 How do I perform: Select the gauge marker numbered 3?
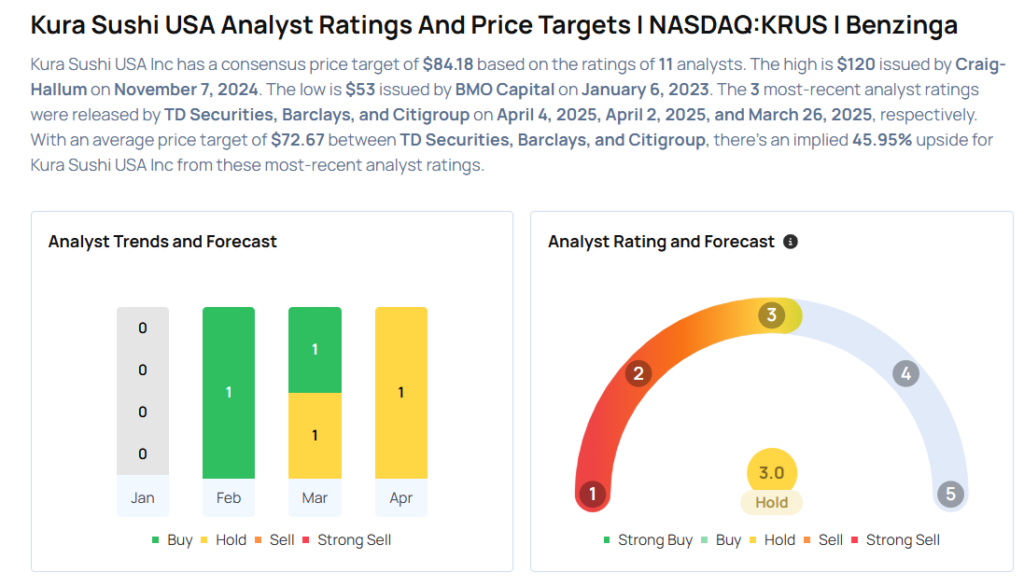tap(771, 315)
